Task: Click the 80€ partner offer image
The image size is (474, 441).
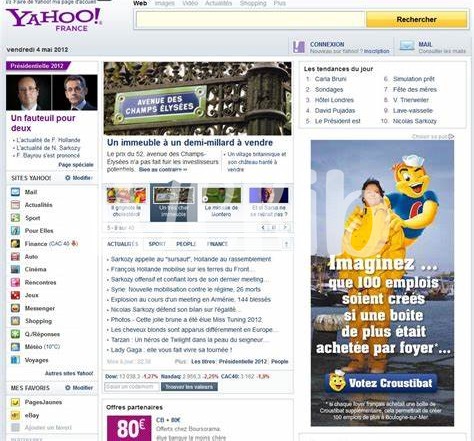Action: coord(129,428)
